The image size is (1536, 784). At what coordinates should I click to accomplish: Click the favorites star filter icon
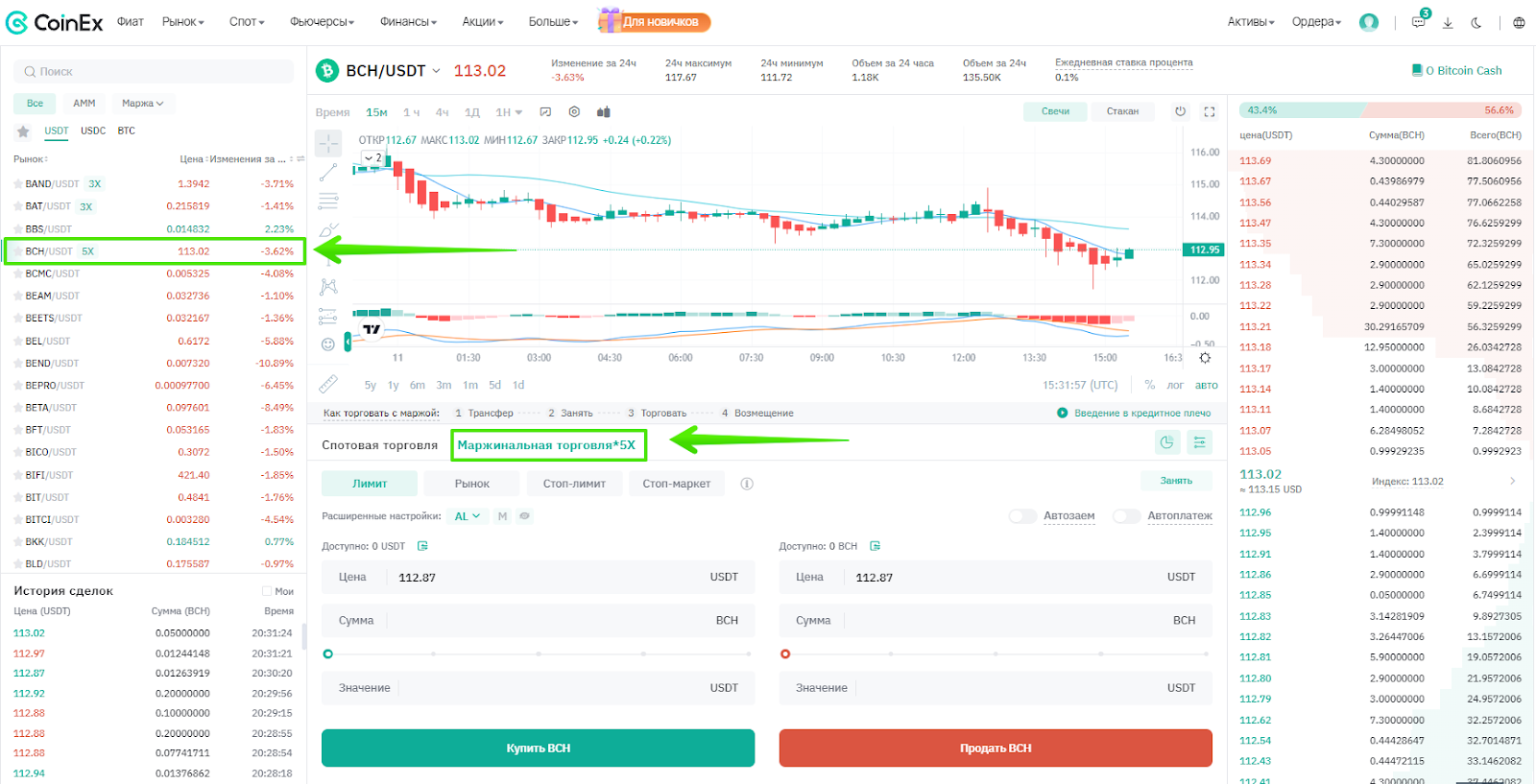[23, 131]
